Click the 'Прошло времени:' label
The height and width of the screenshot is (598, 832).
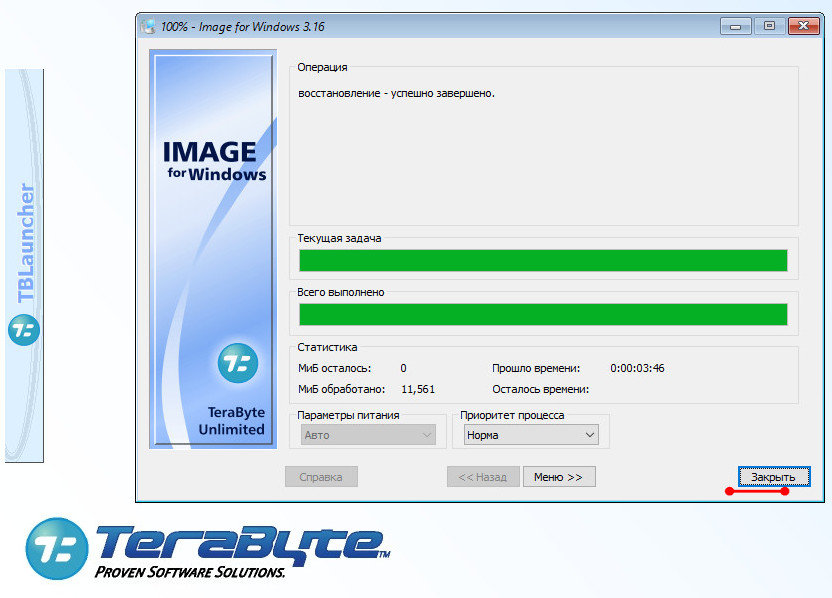(536, 368)
